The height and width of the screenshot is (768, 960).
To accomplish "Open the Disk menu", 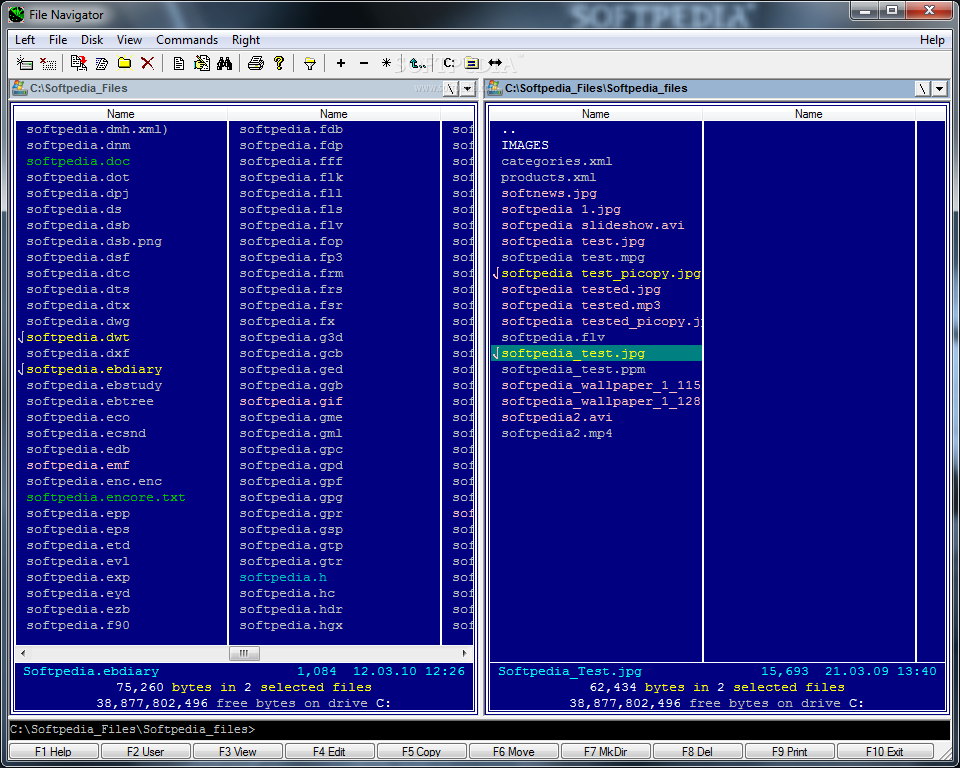I will point(92,40).
